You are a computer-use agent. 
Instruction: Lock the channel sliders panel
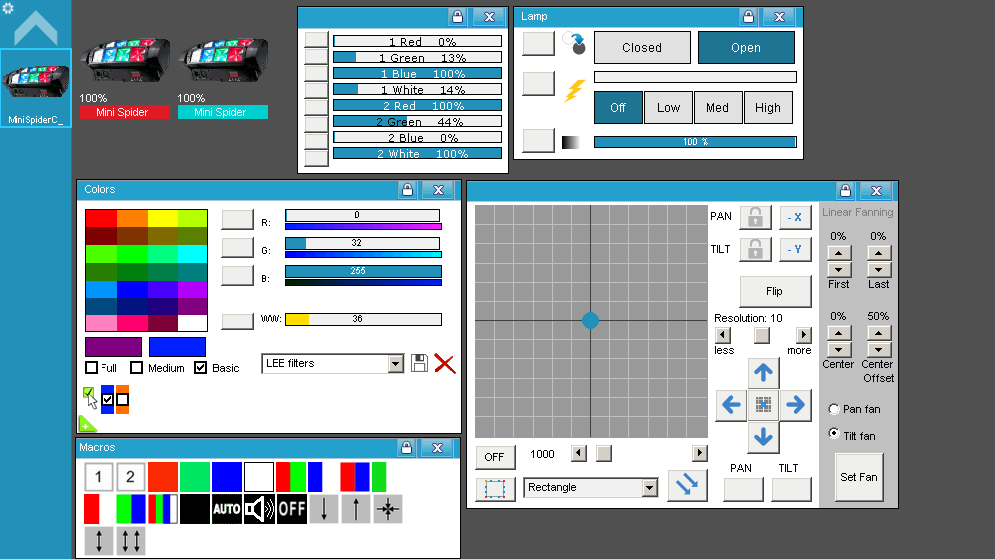(x=458, y=16)
